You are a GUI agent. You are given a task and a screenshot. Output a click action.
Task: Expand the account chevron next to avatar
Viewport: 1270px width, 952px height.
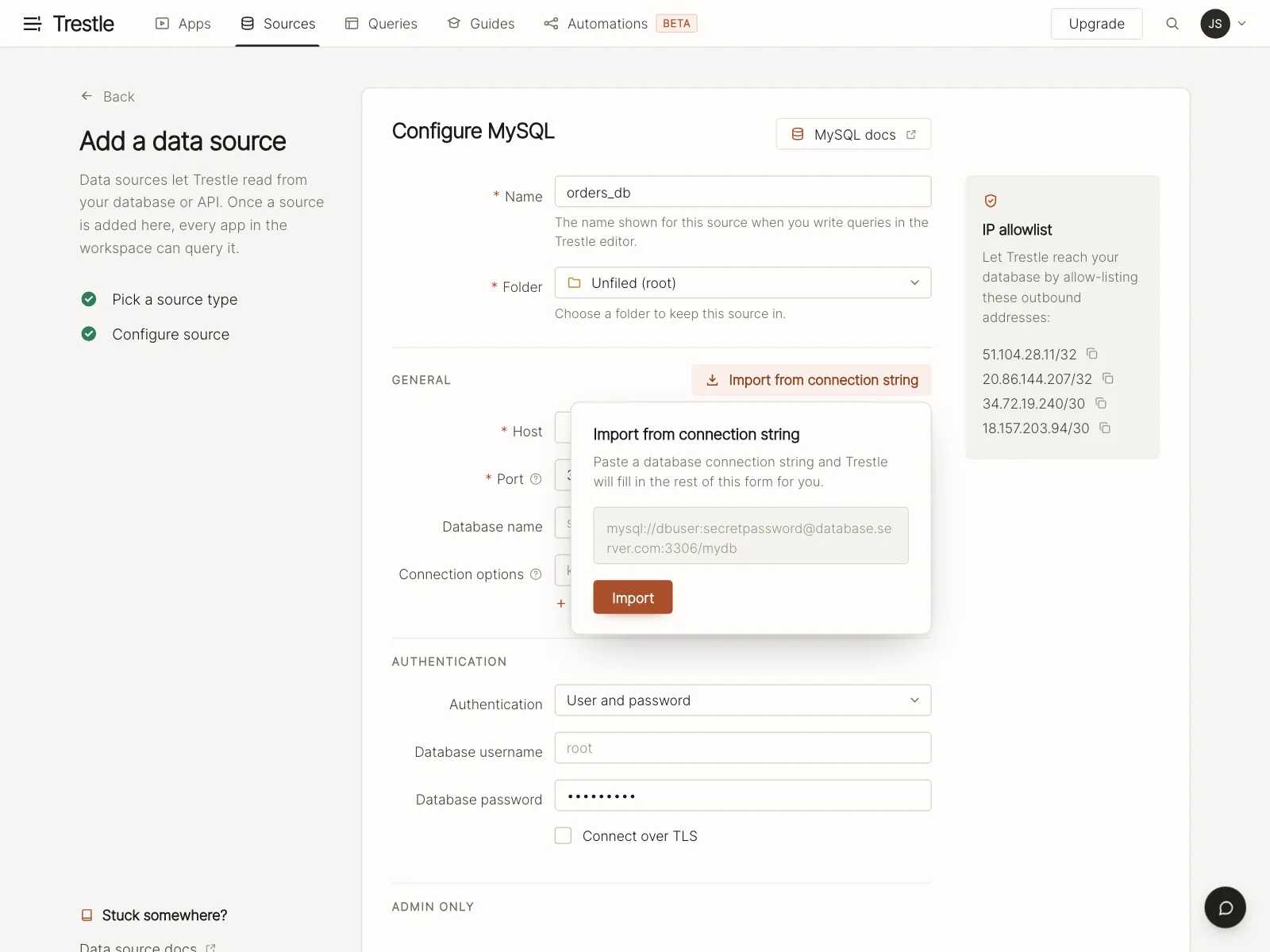click(1242, 24)
